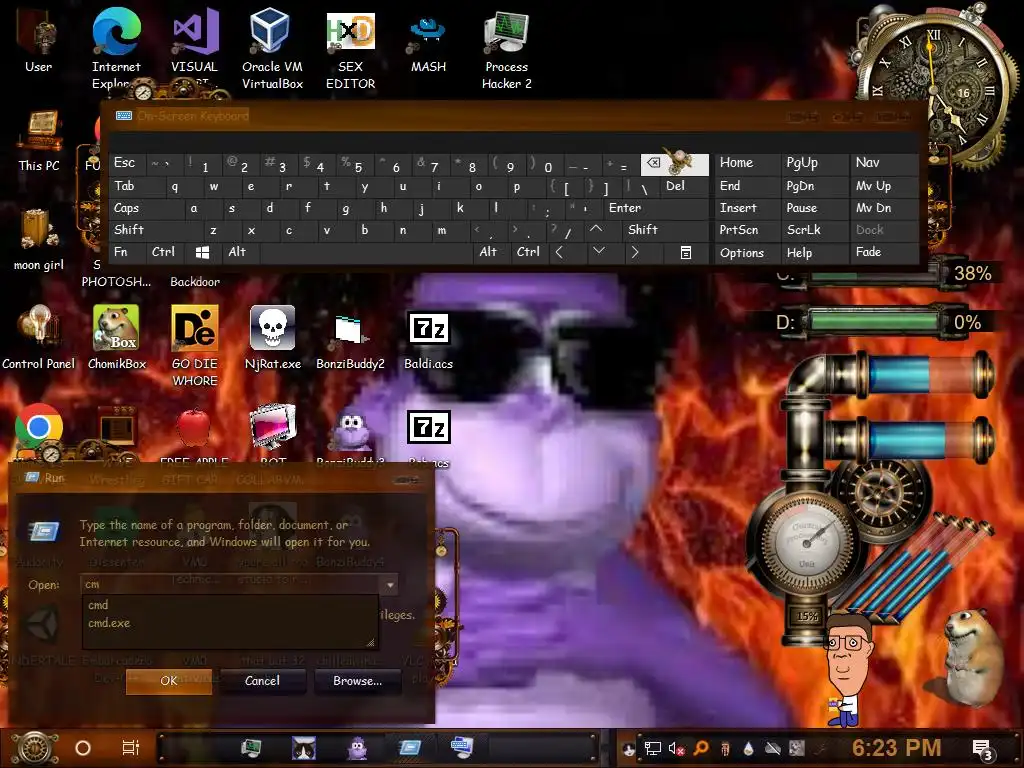
Task: Click the steampunk Start button
Action: point(35,748)
